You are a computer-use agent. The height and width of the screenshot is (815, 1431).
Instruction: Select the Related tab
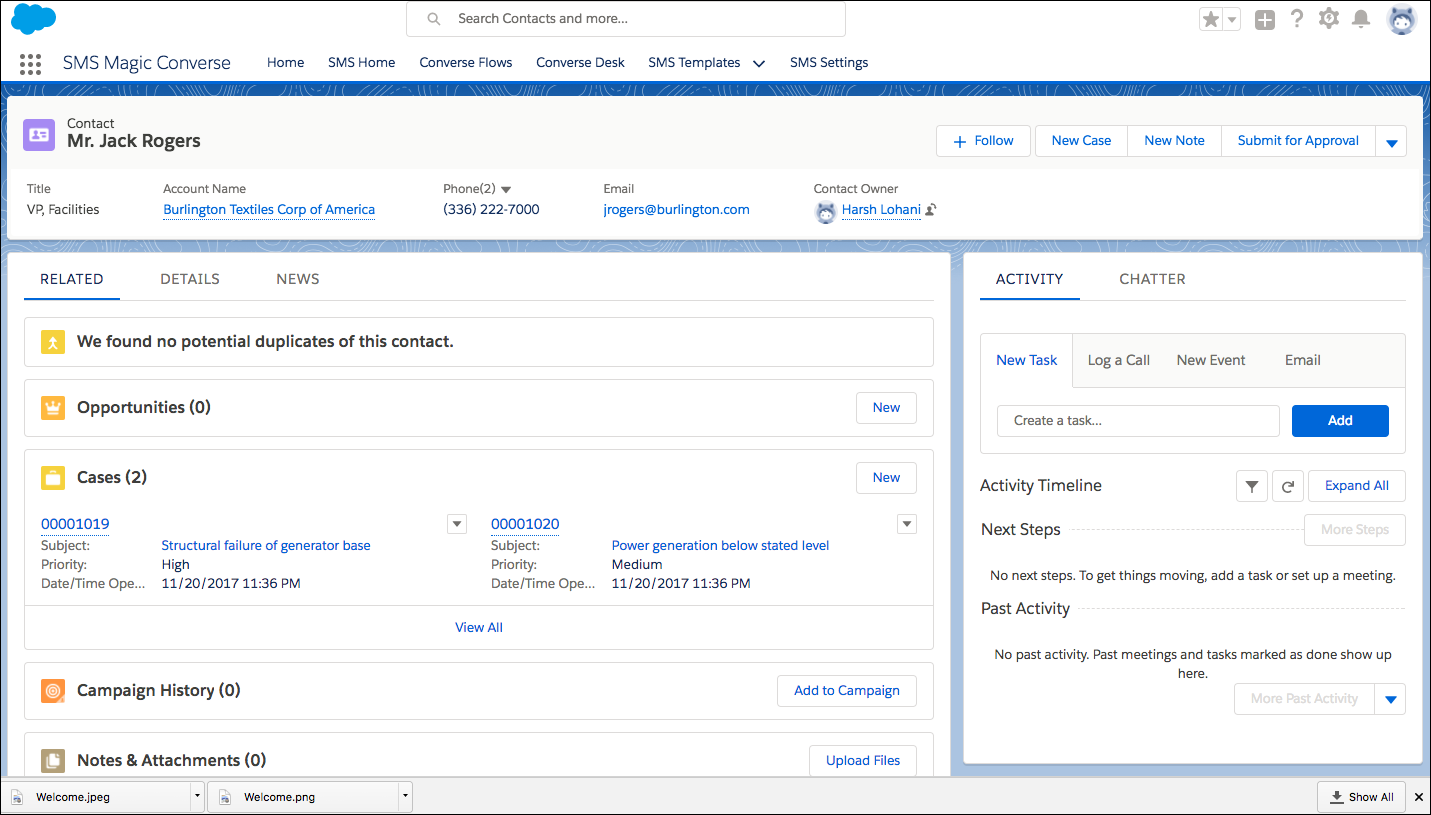pos(72,279)
